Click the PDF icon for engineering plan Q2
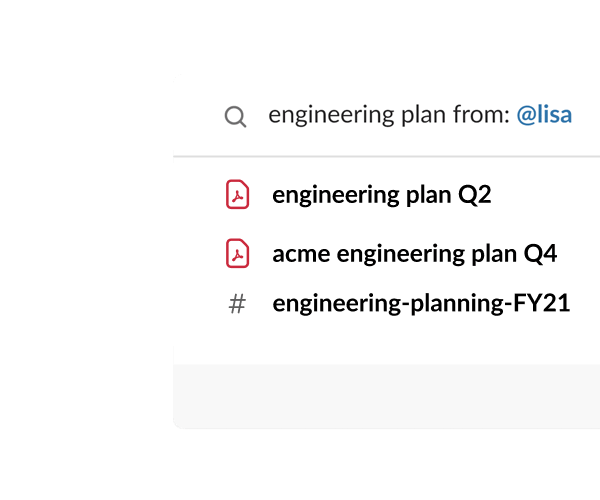 [237, 194]
